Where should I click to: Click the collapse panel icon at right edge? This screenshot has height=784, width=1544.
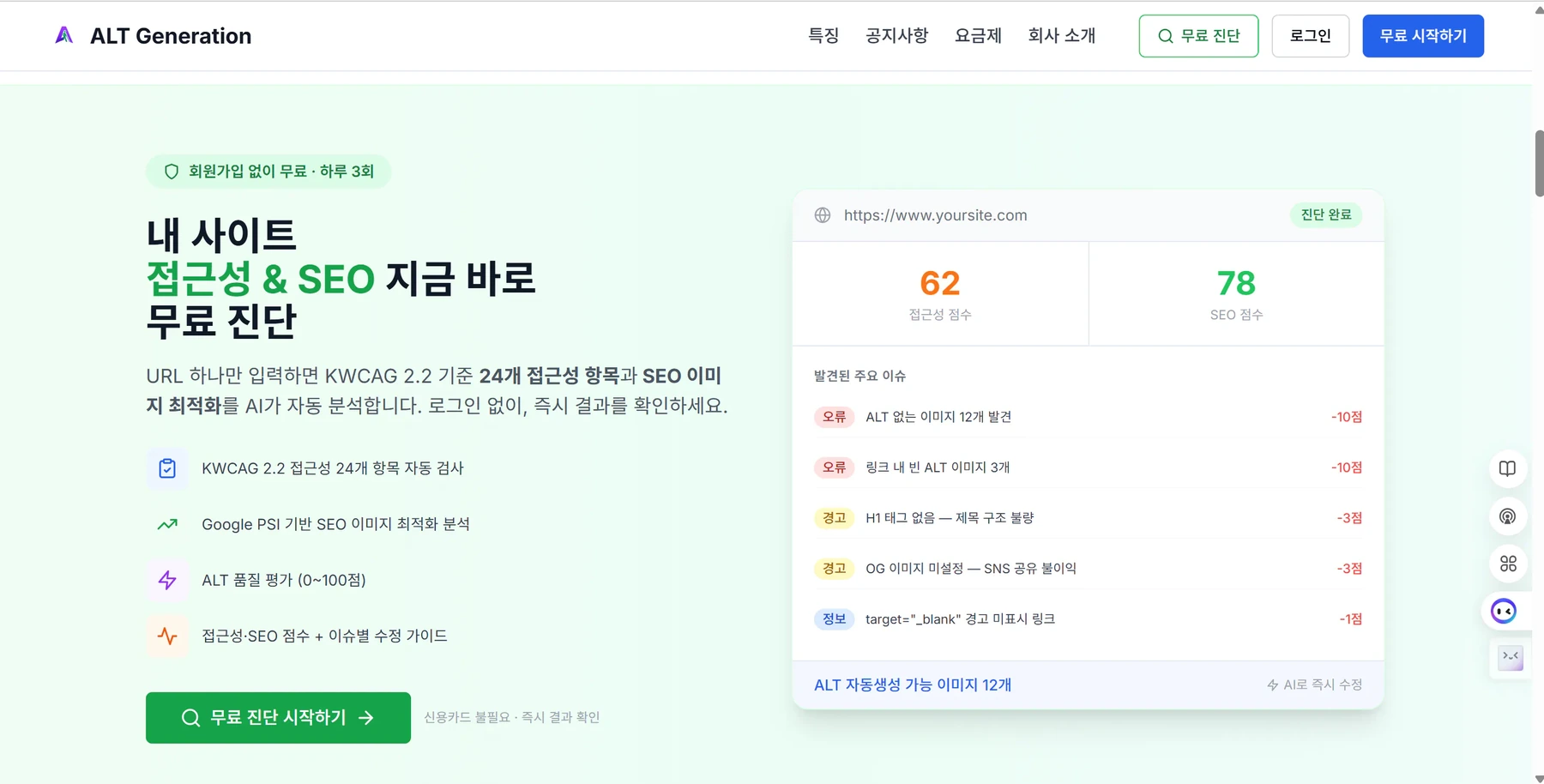pyautogui.click(x=1510, y=658)
